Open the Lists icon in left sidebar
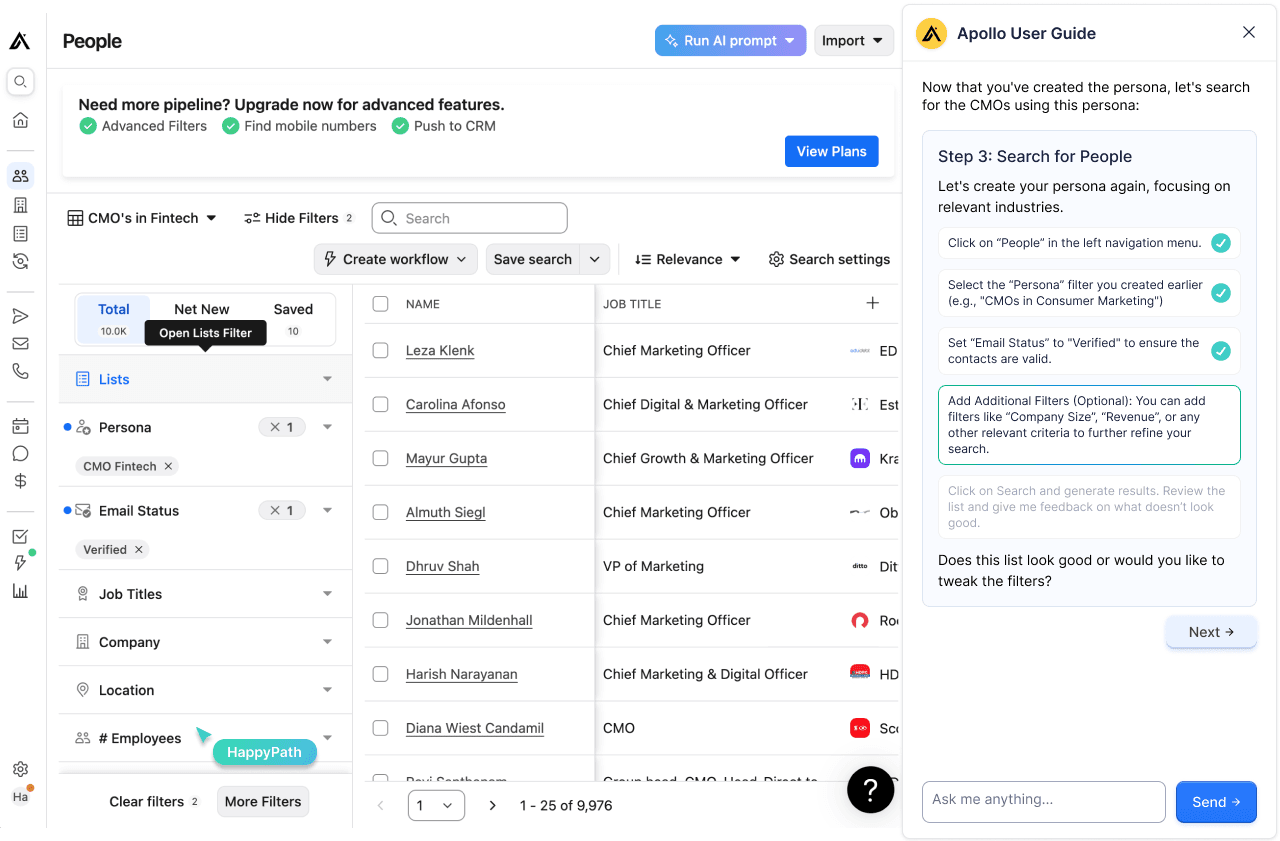 20,233
